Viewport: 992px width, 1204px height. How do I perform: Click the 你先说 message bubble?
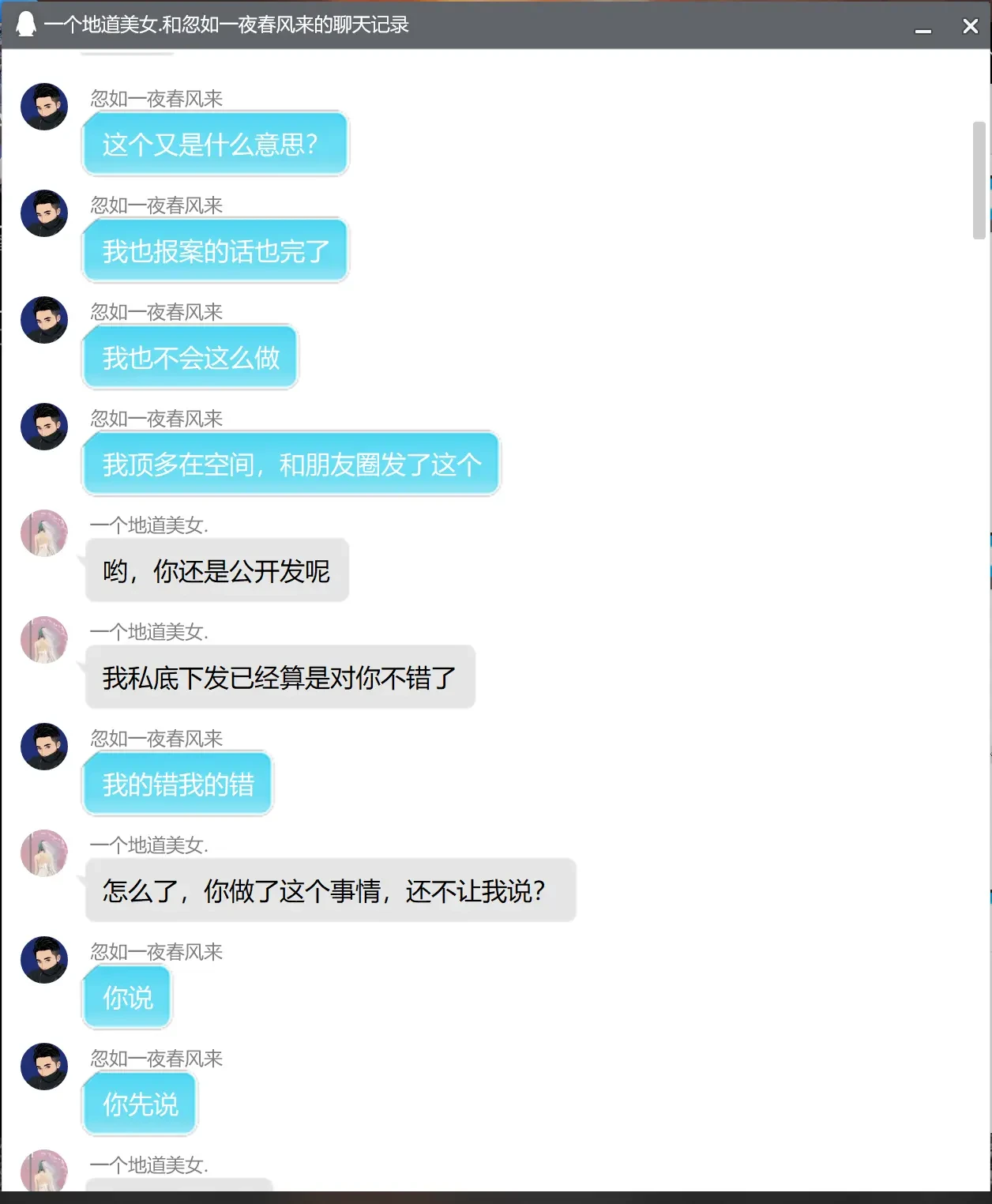pyautogui.click(x=140, y=1104)
